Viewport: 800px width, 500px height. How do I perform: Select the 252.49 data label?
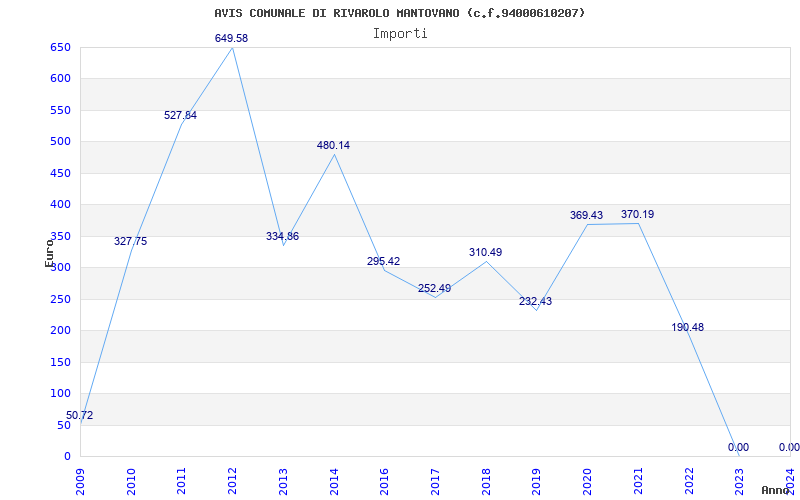coord(434,288)
